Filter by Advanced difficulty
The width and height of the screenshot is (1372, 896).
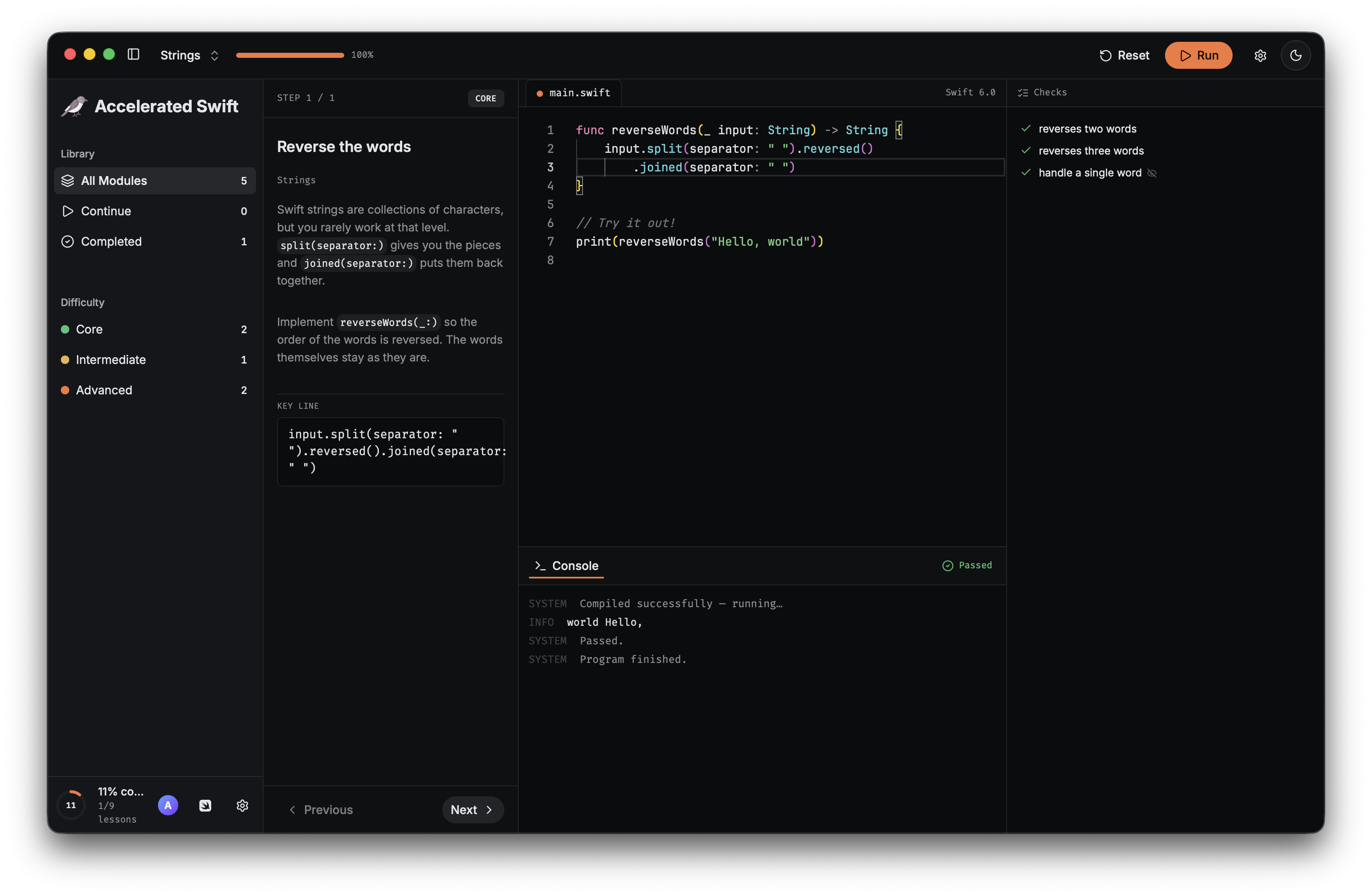click(x=155, y=390)
